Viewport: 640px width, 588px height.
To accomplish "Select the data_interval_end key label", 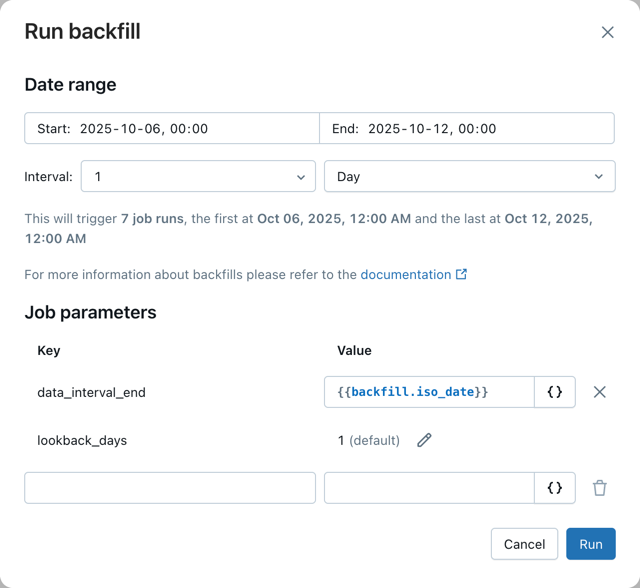I will (x=91, y=392).
